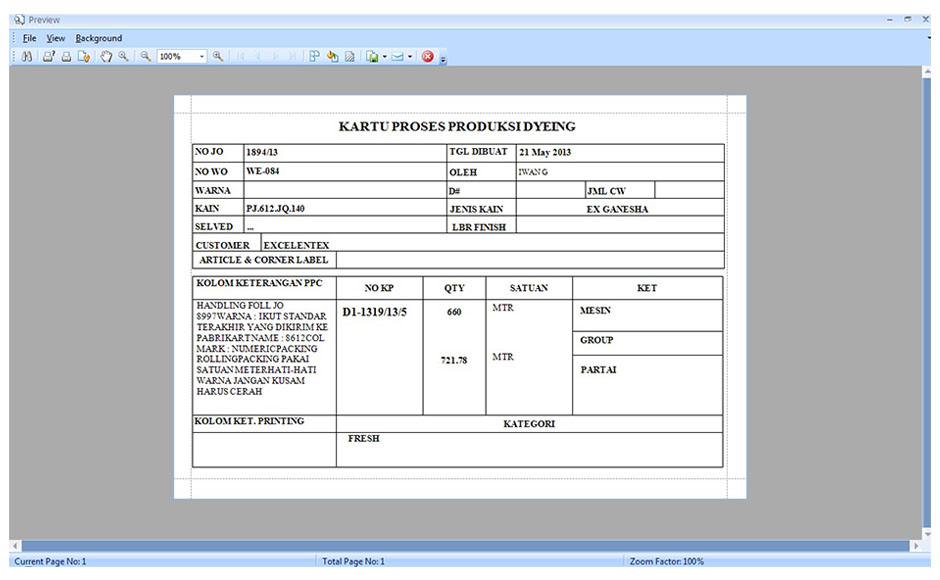Image resolution: width=940 pixels, height=580 pixels.
Task: Open the zoom percentage dropdown arrow
Action: (201, 57)
